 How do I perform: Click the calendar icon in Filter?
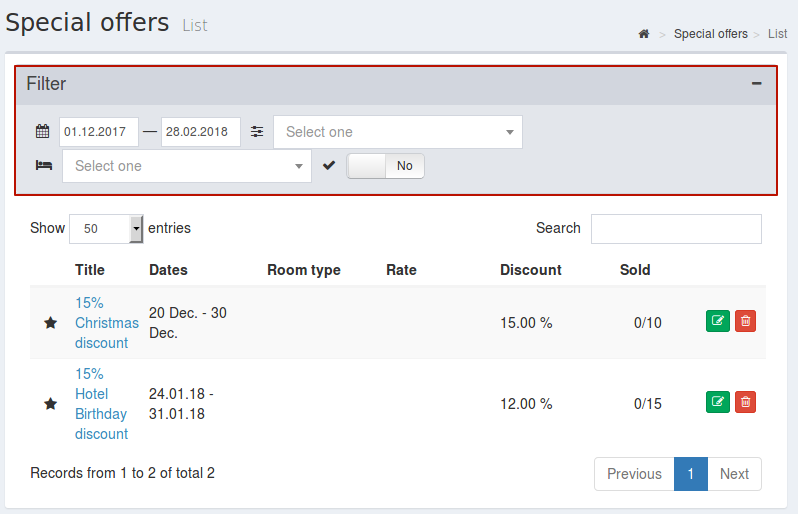(x=43, y=132)
